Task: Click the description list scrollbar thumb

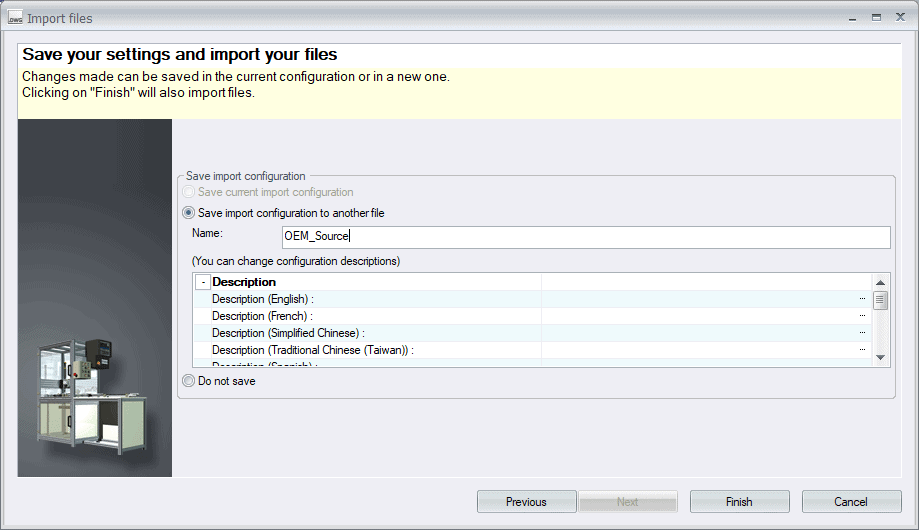Action: click(x=880, y=301)
